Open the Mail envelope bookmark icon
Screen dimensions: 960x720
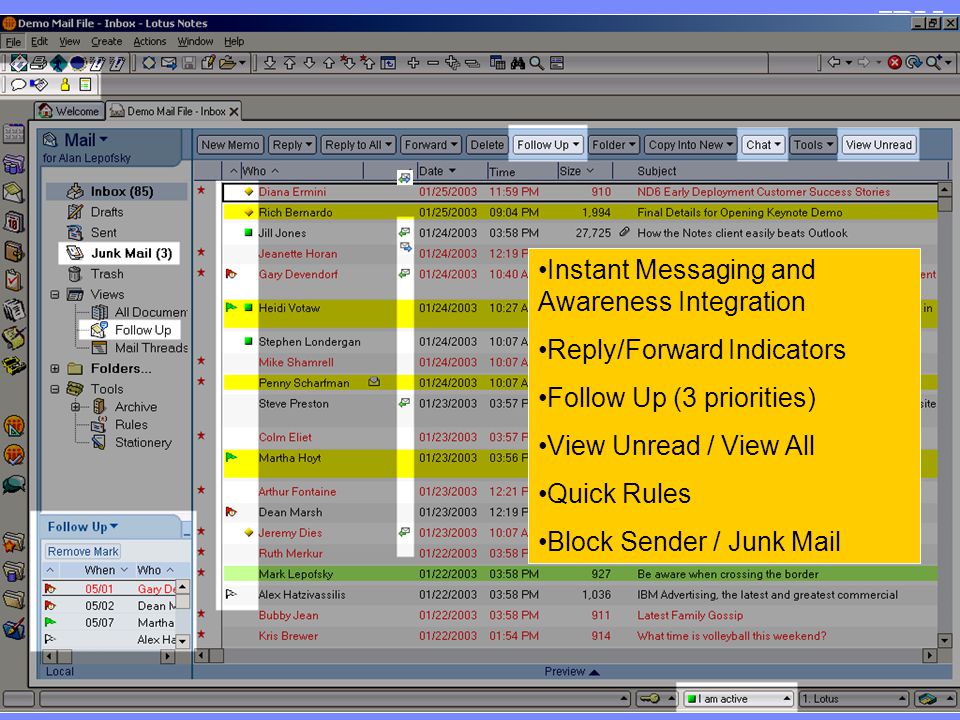click(13, 193)
